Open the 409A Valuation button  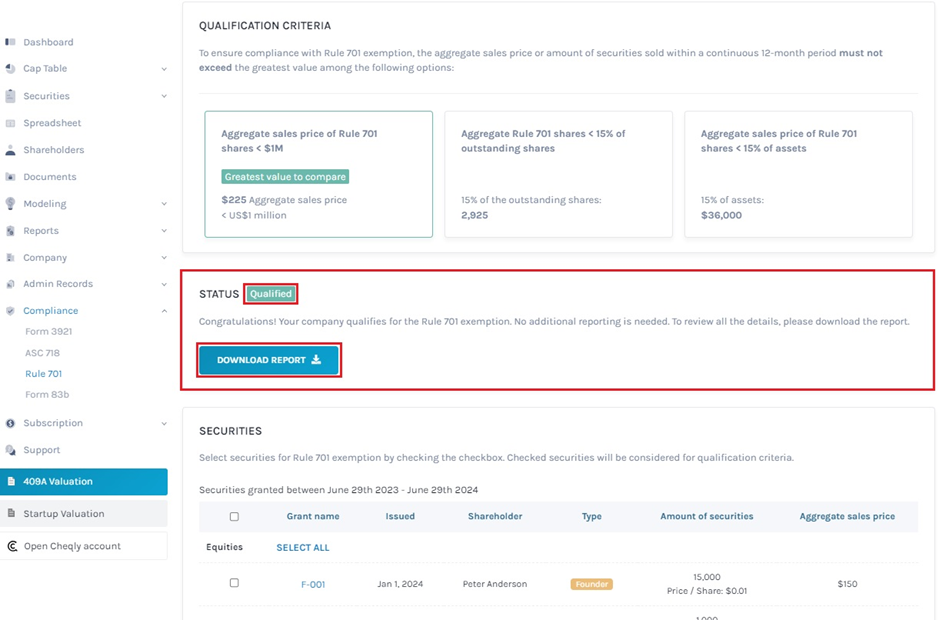(x=84, y=482)
